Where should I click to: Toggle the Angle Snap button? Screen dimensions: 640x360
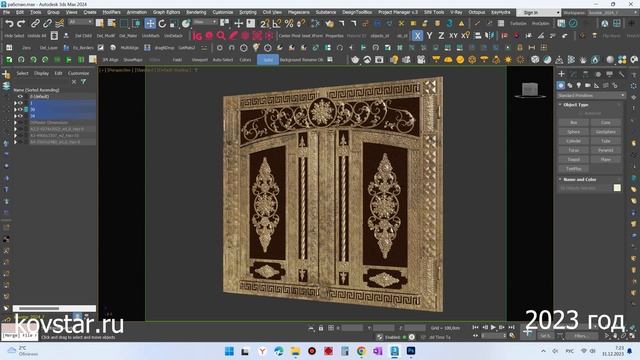click(x=277, y=24)
